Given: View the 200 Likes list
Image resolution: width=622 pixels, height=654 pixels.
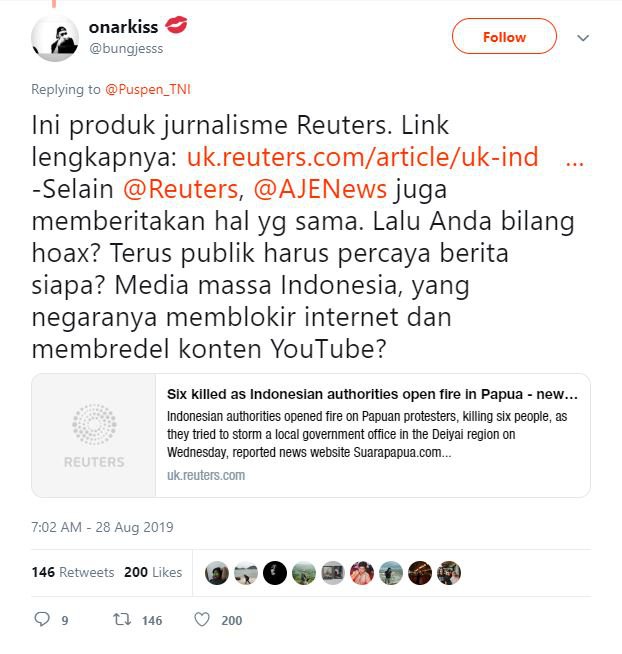Looking at the screenshot, I should point(153,572).
